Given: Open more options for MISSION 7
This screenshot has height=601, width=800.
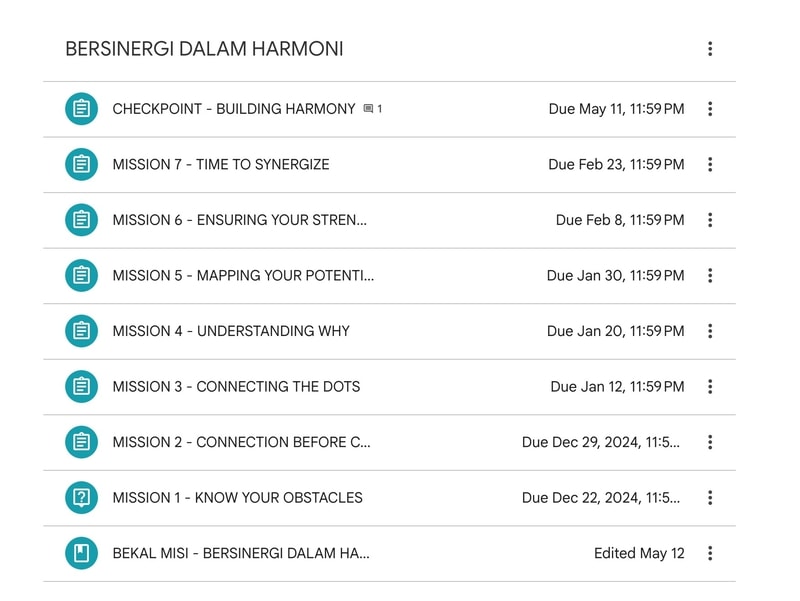Looking at the screenshot, I should click(x=710, y=165).
